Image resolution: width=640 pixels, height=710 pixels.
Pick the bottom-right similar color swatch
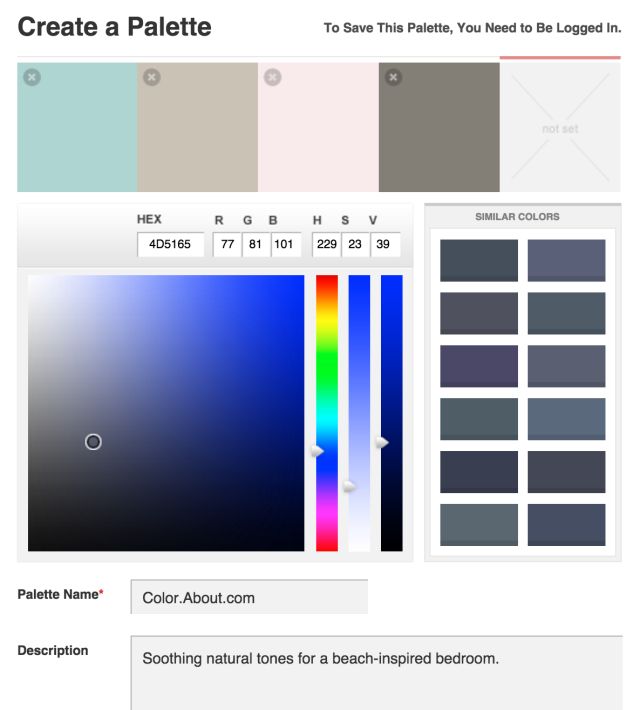click(x=566, y=525)
